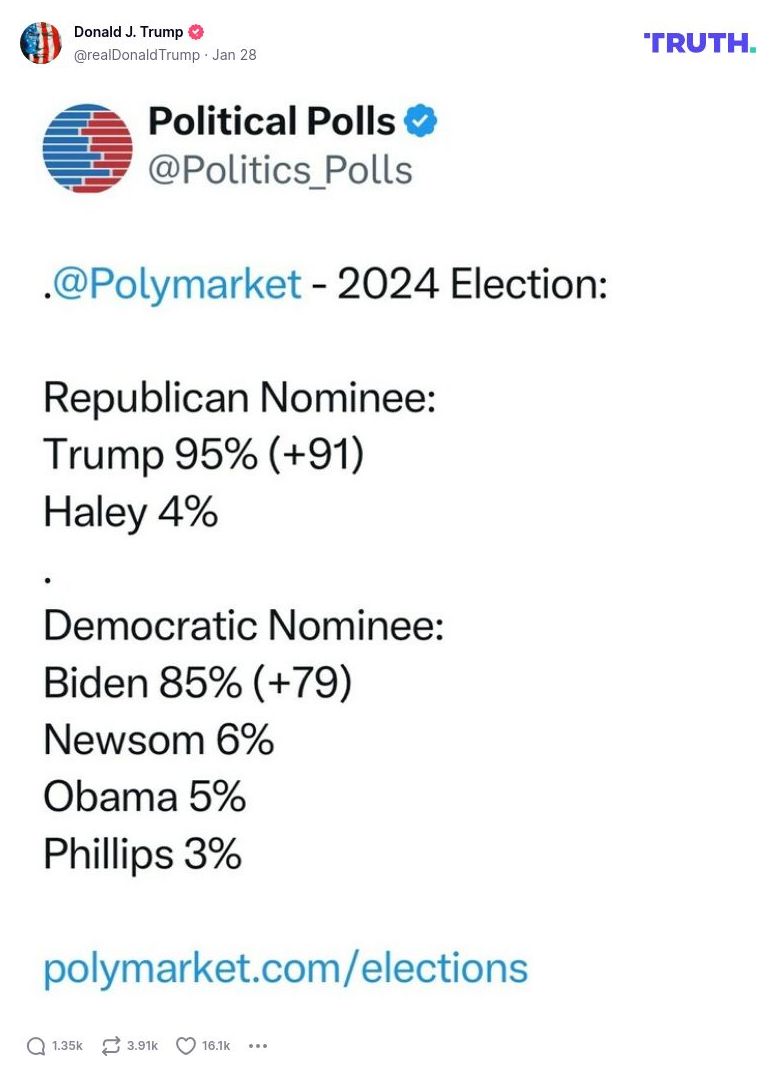
Task: Open the three-dot more options menu
Action: pos(258,1046)
